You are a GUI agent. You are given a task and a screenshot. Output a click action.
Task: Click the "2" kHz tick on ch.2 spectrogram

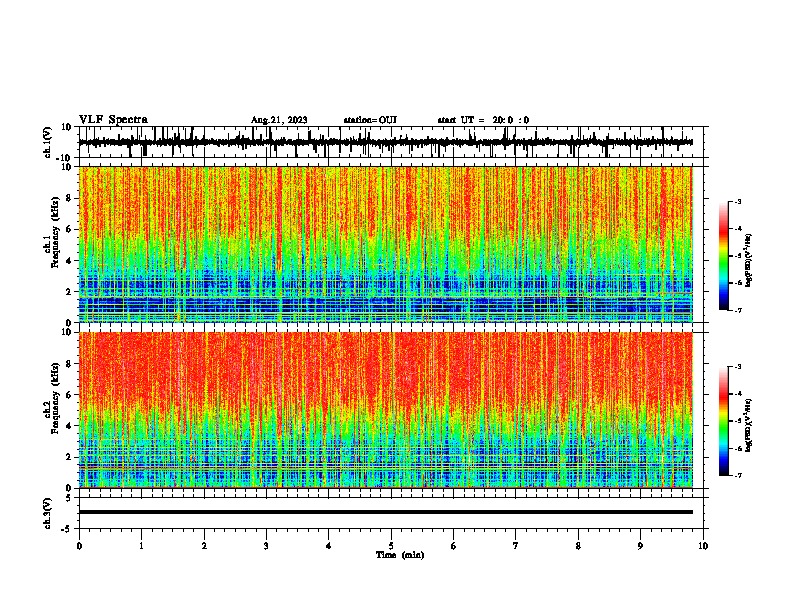point(69,457)
